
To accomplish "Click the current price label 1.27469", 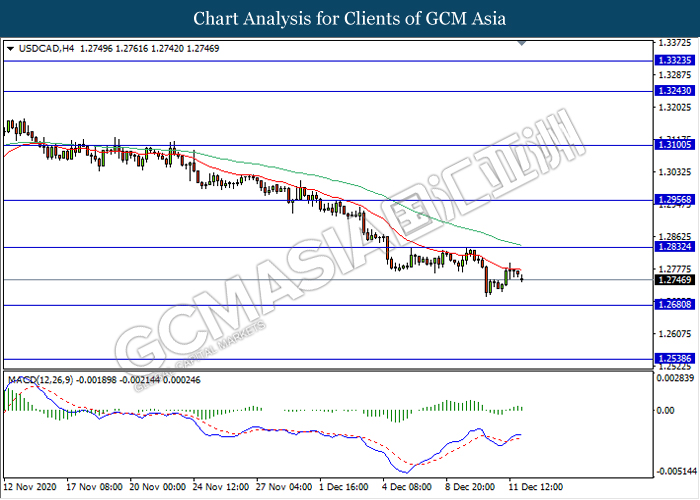I will tap(675, 280).
